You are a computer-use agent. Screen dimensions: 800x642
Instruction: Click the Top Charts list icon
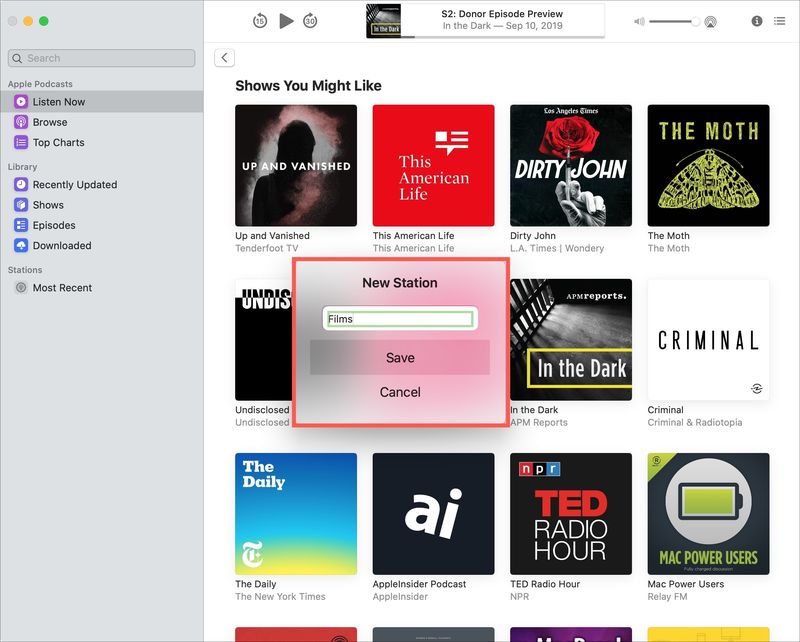point(21,142)
